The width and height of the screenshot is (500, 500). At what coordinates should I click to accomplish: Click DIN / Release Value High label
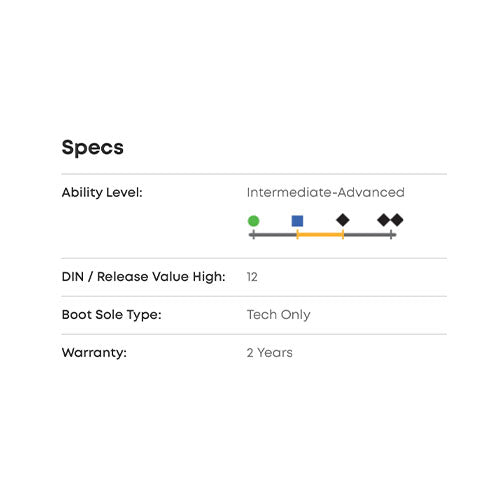(x=144, y=277)
